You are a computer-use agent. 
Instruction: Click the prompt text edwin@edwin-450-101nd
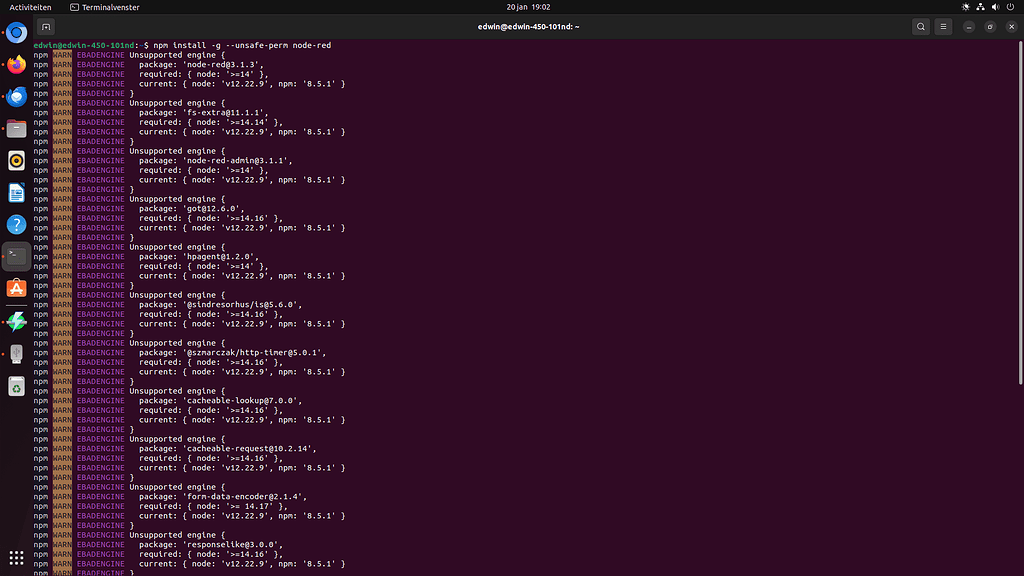click(x=84, y=45)
